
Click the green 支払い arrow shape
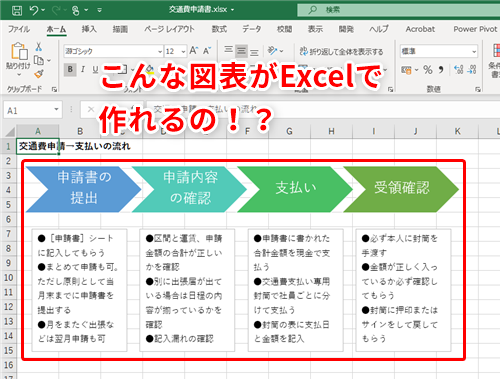[295, 189]
